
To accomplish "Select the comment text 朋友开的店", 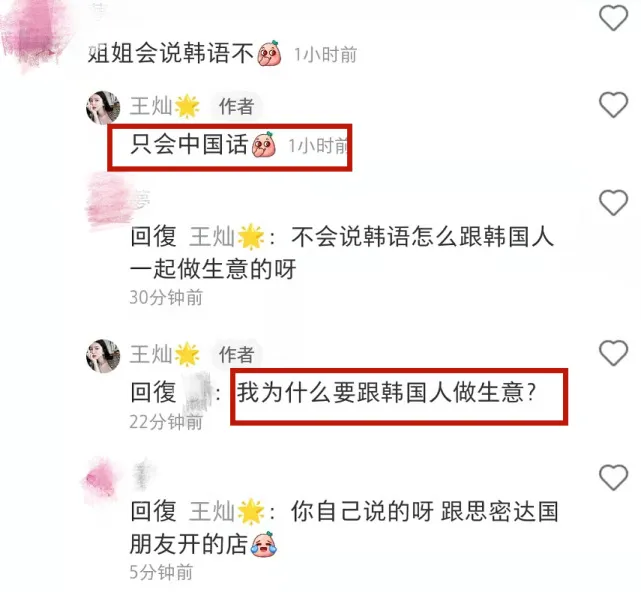I will pyautogui.click(x=189, y=544).
